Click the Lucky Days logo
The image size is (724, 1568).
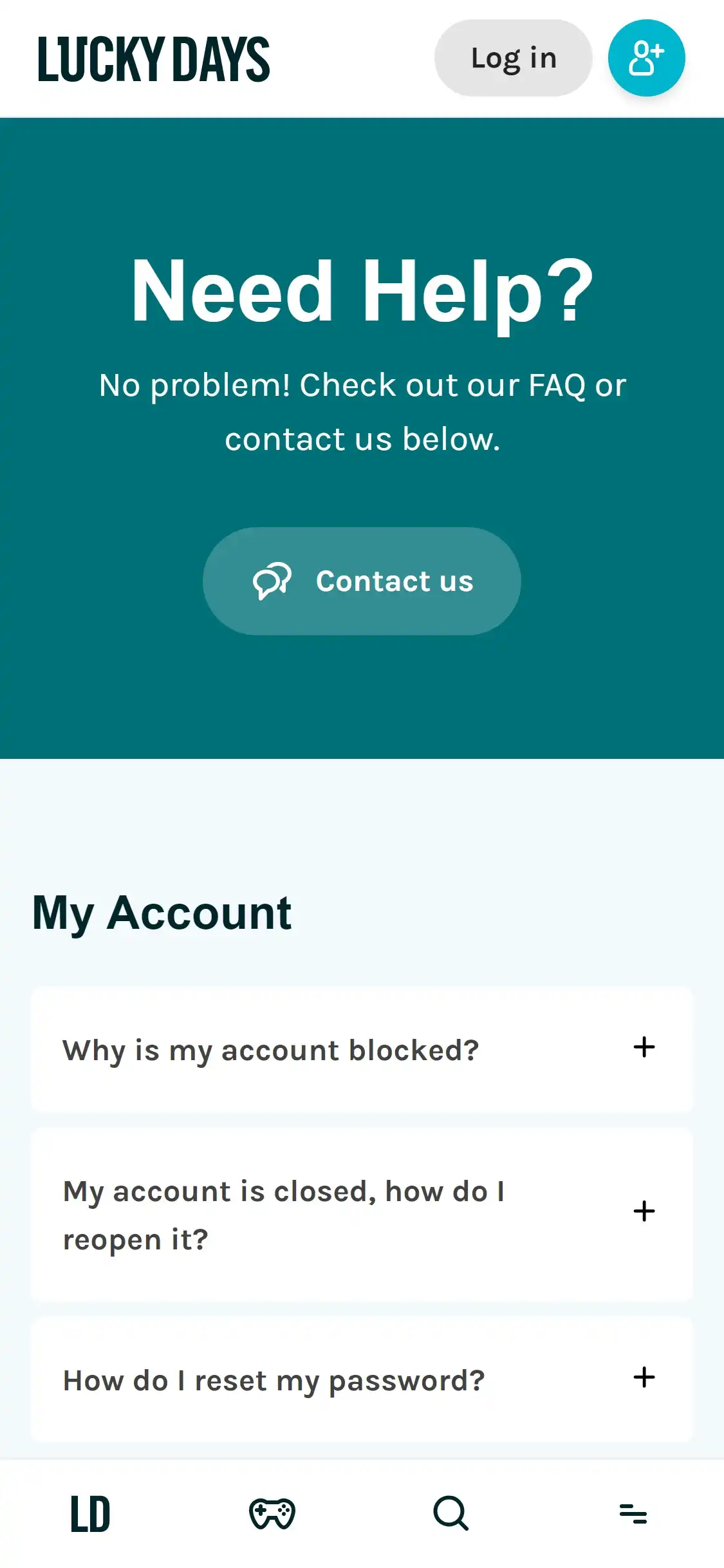pos(154,59)
